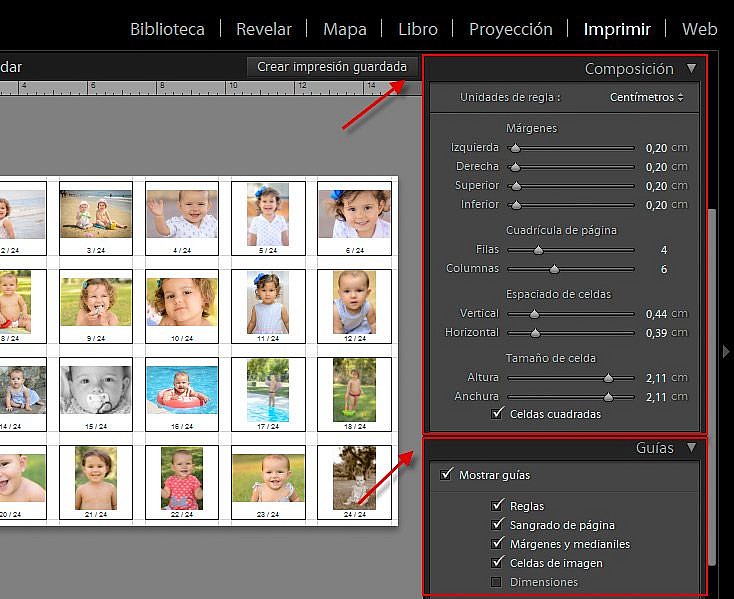Click the Composición panel title

pyautogui.click(x=629, y=69)
